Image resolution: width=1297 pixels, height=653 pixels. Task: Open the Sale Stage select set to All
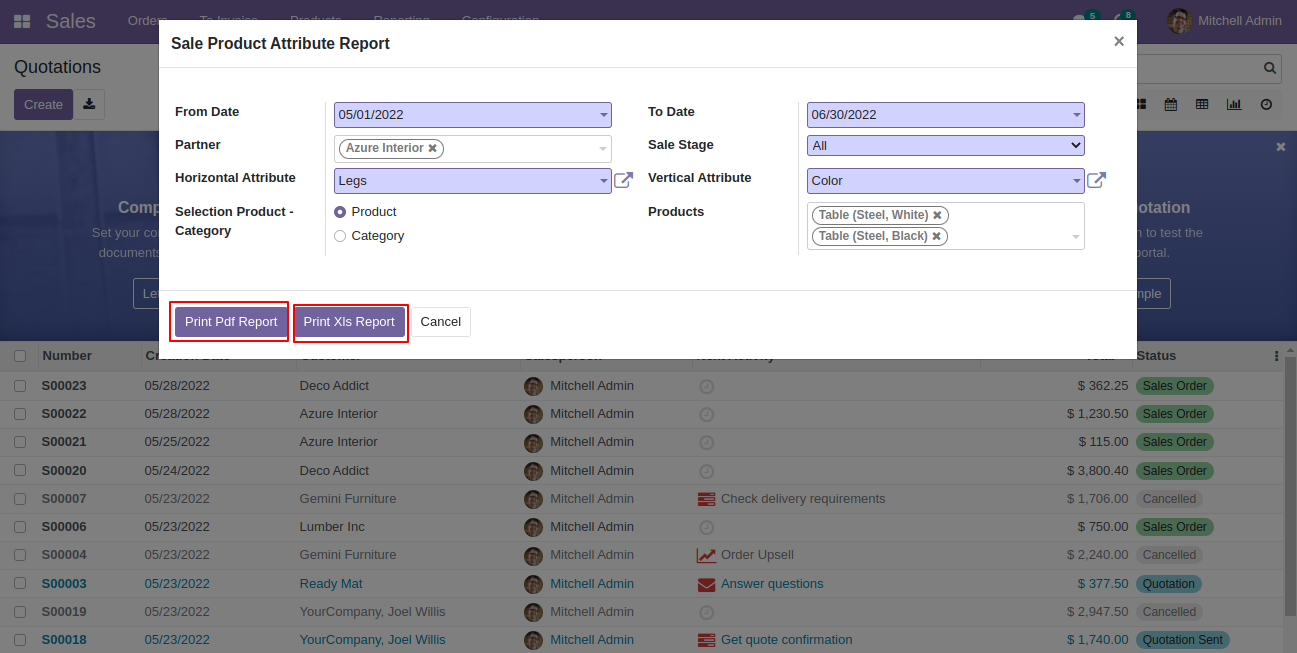(945, 146)
